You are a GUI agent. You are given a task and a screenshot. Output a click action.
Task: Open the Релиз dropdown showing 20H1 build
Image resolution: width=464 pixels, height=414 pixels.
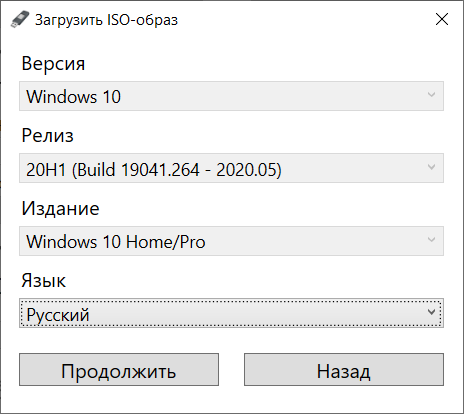click(x=231, y=168)
